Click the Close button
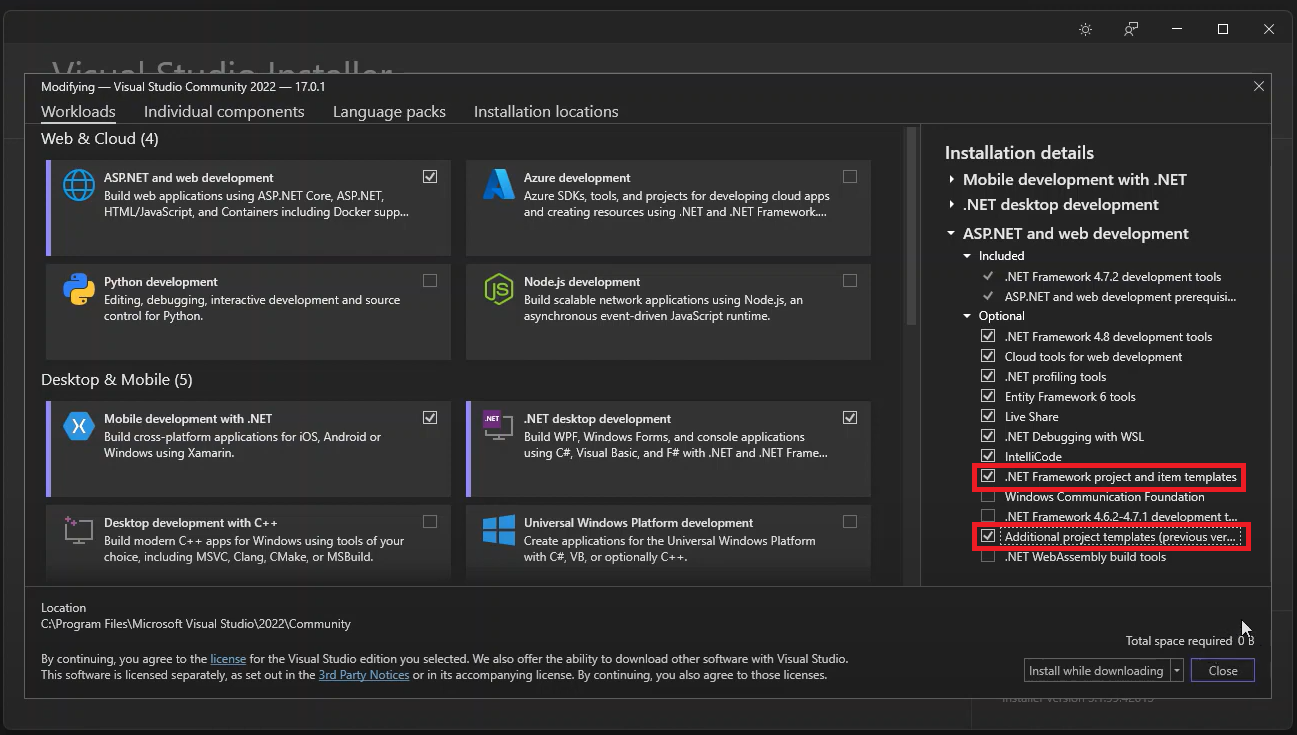The height and width of the screenshot is (735, 1297). [1223, 671]
